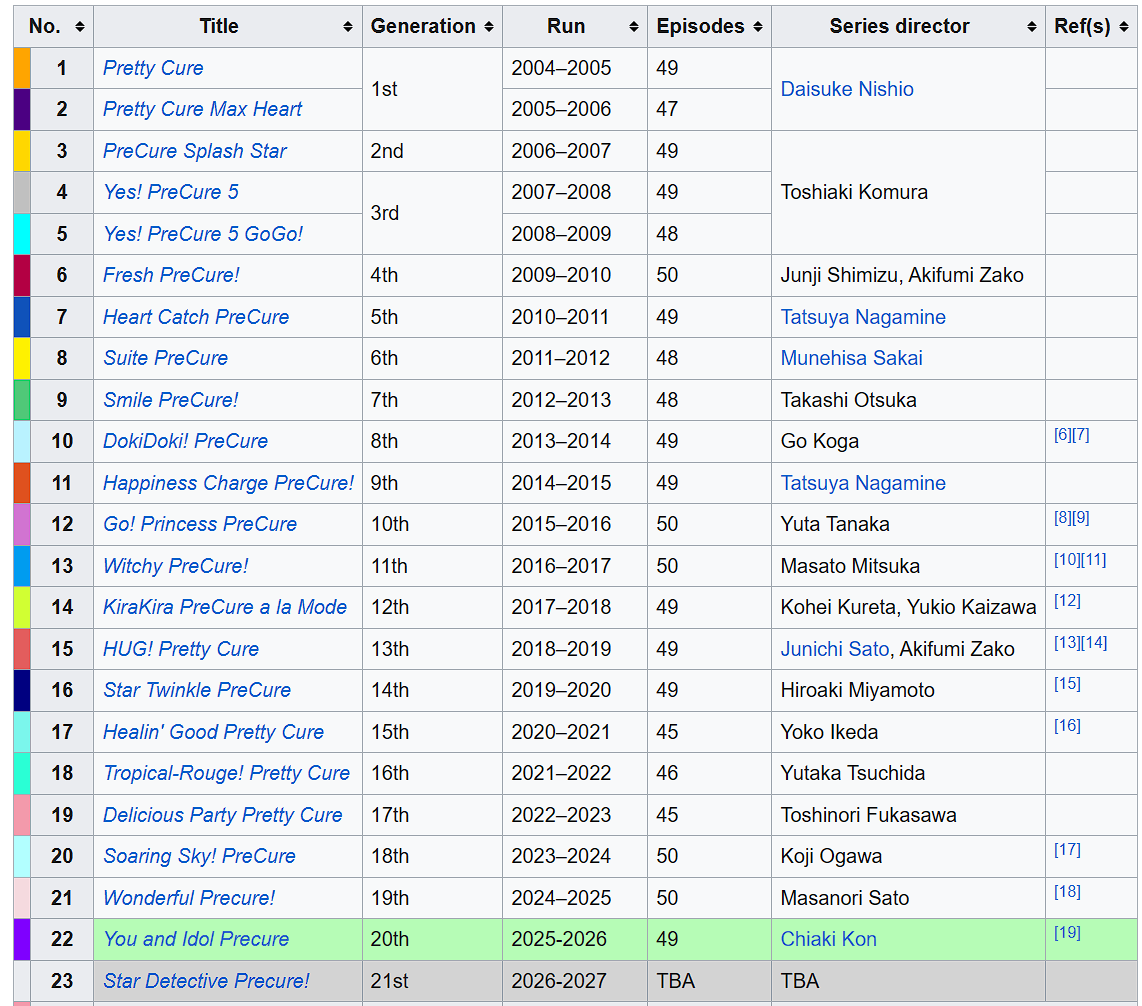Click purple color cell of row 2
Screen dimensions: 1142x1006
click(x=22, y=109)
